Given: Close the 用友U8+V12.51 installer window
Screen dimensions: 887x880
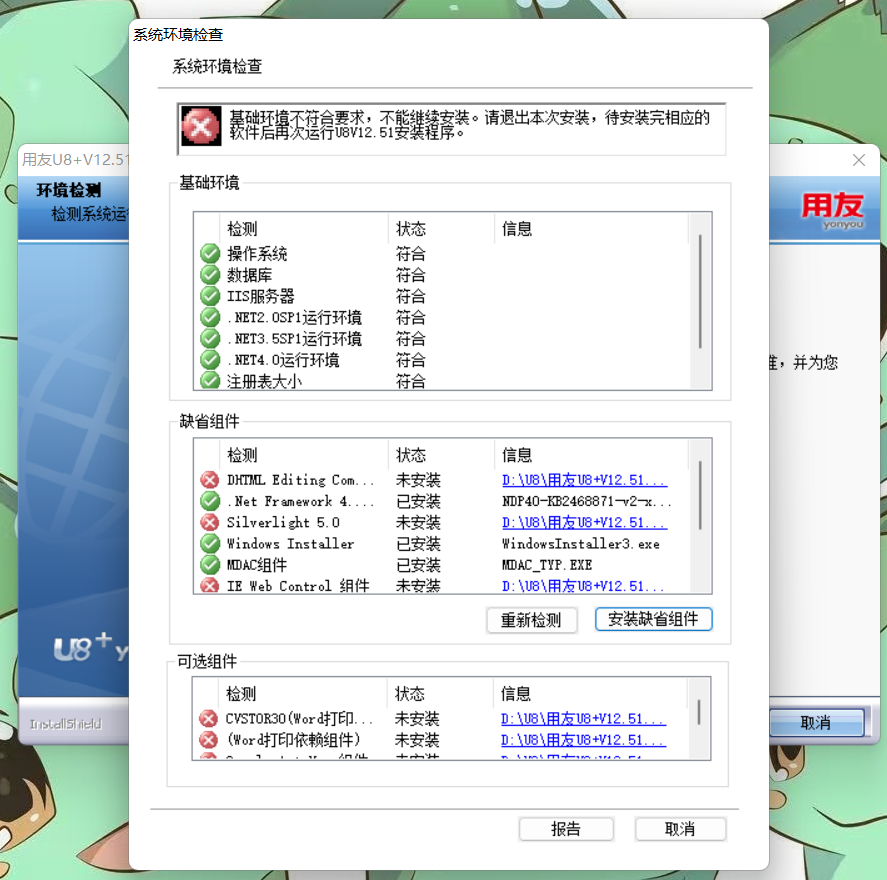Looking at the screenshot, I should tap(859, 160).
